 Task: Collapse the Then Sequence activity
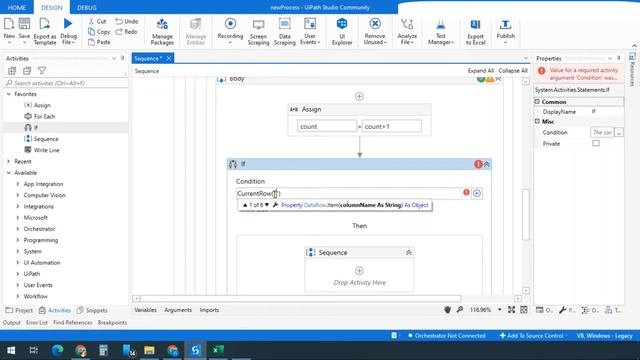[409, 253]
